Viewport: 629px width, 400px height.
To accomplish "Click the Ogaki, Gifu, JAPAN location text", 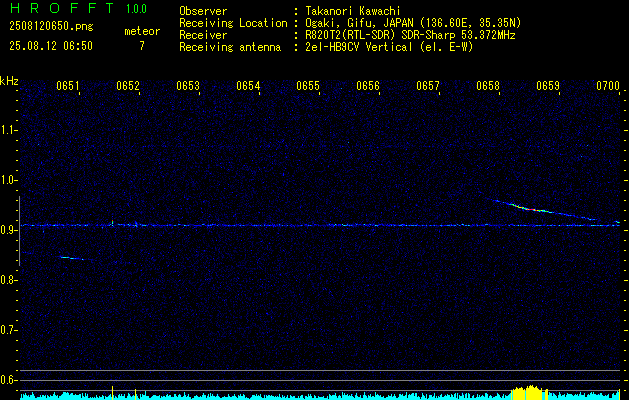I will [413, 23].
